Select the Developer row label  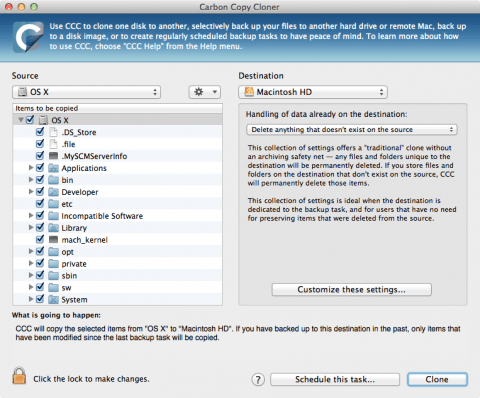click(80, 192)
